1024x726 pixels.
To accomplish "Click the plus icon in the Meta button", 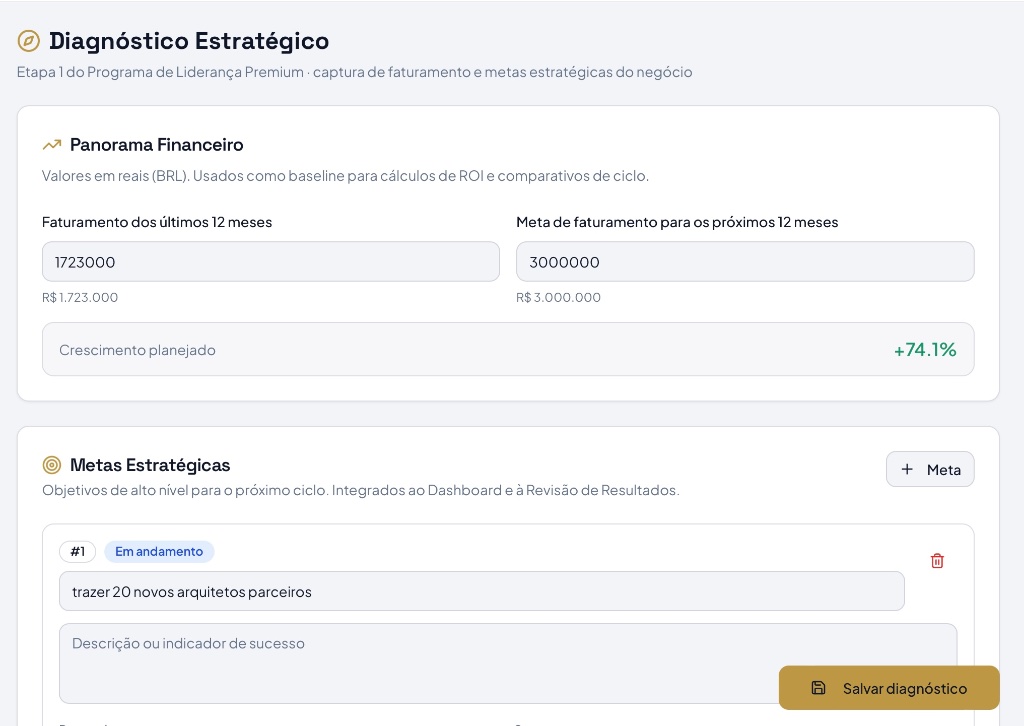I will (x=907, y=469).
